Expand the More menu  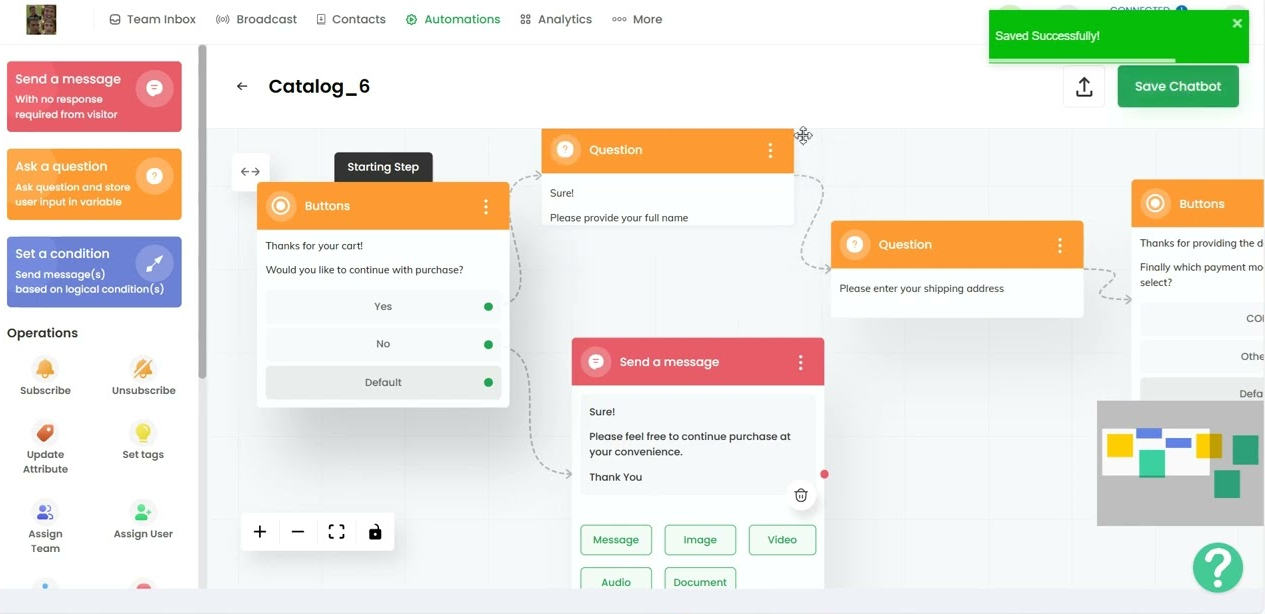(x=637, y=19)
